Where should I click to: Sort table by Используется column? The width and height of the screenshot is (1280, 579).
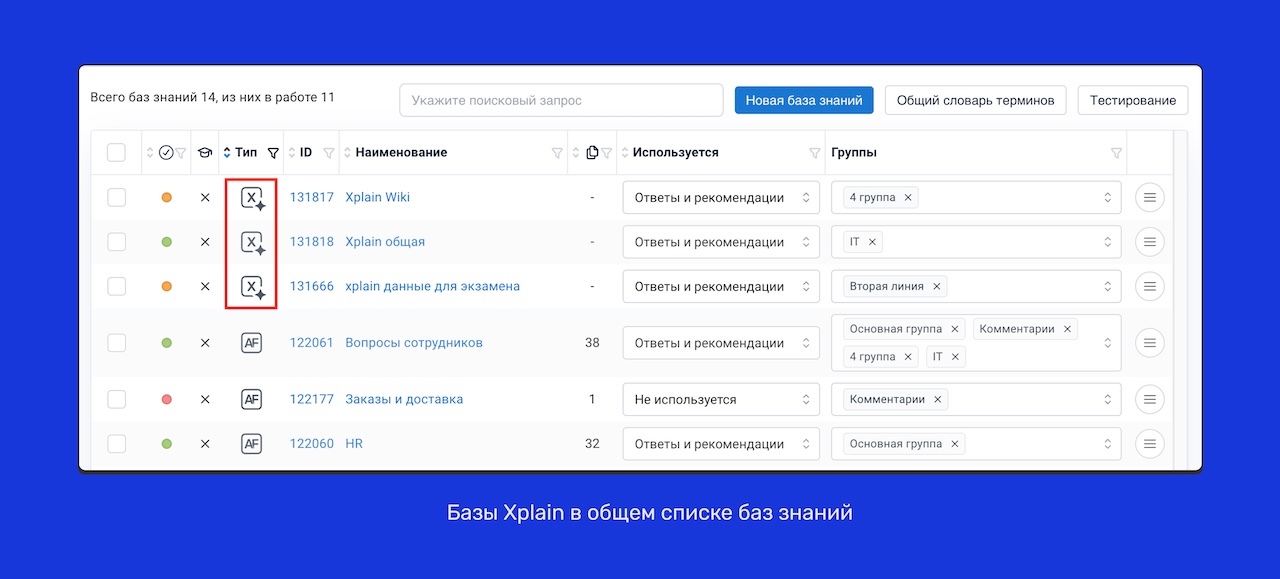[x=625, y=153]
